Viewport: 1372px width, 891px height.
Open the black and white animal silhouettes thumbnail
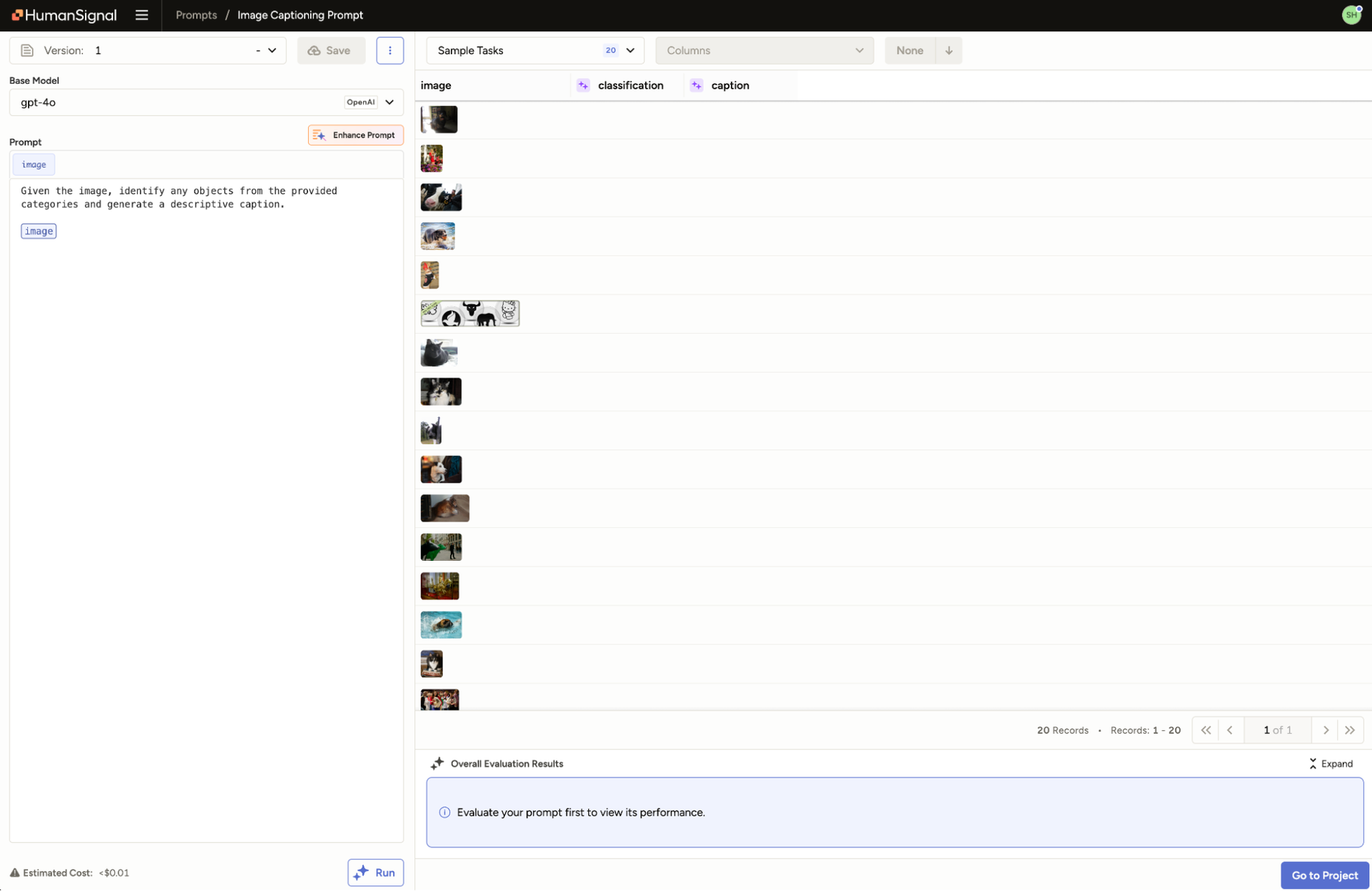469,314
